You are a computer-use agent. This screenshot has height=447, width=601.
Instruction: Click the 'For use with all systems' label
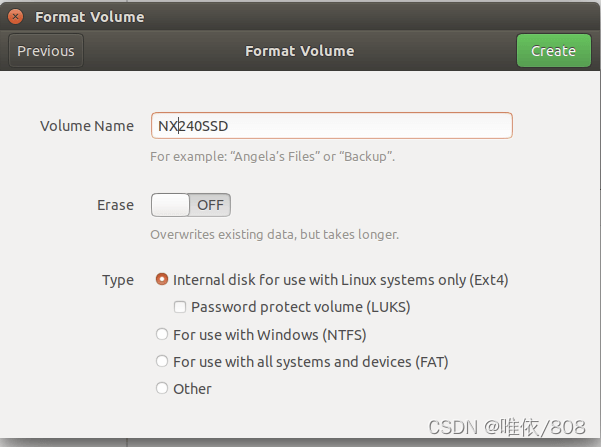tap(310, 362)
